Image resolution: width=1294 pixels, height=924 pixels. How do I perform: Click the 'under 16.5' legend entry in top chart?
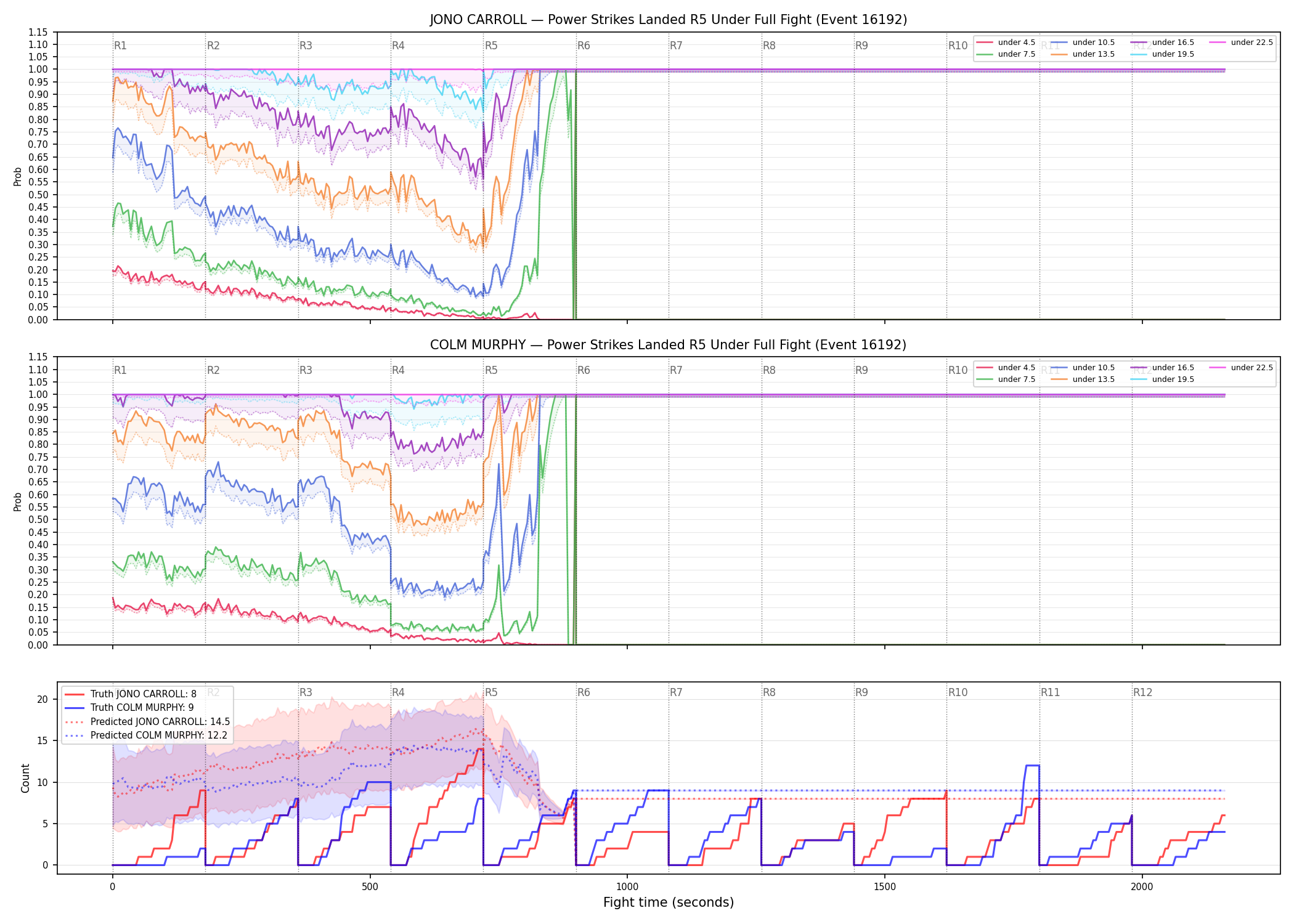(x=1163, y=43)
